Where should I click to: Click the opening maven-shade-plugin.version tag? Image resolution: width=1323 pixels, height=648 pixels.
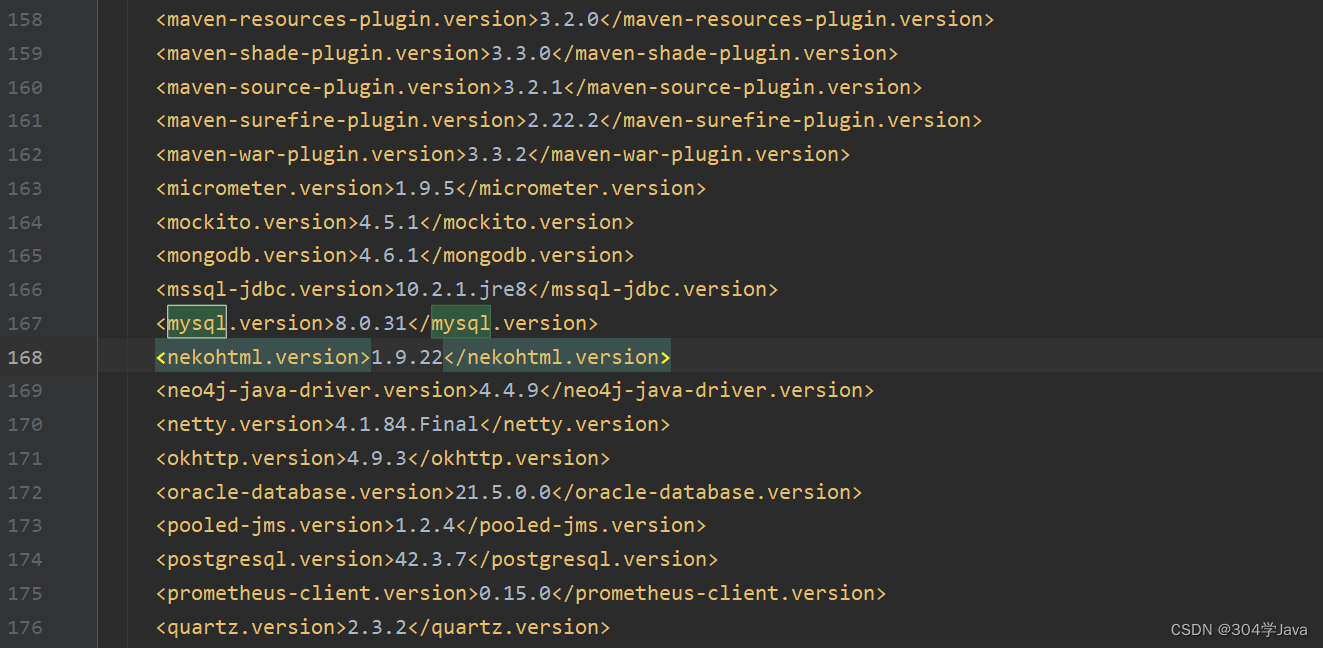323,53
